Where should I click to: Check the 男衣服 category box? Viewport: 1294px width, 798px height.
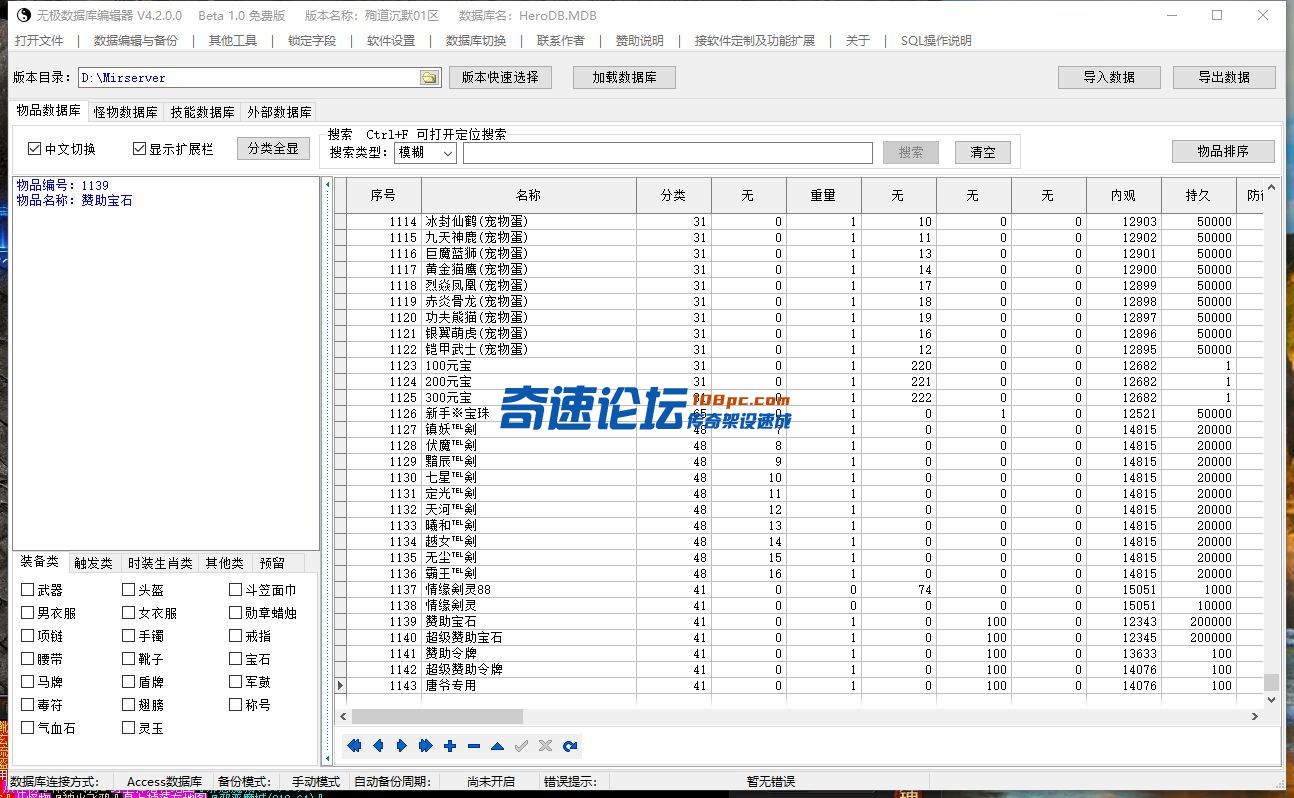click(x=28, y=613)
